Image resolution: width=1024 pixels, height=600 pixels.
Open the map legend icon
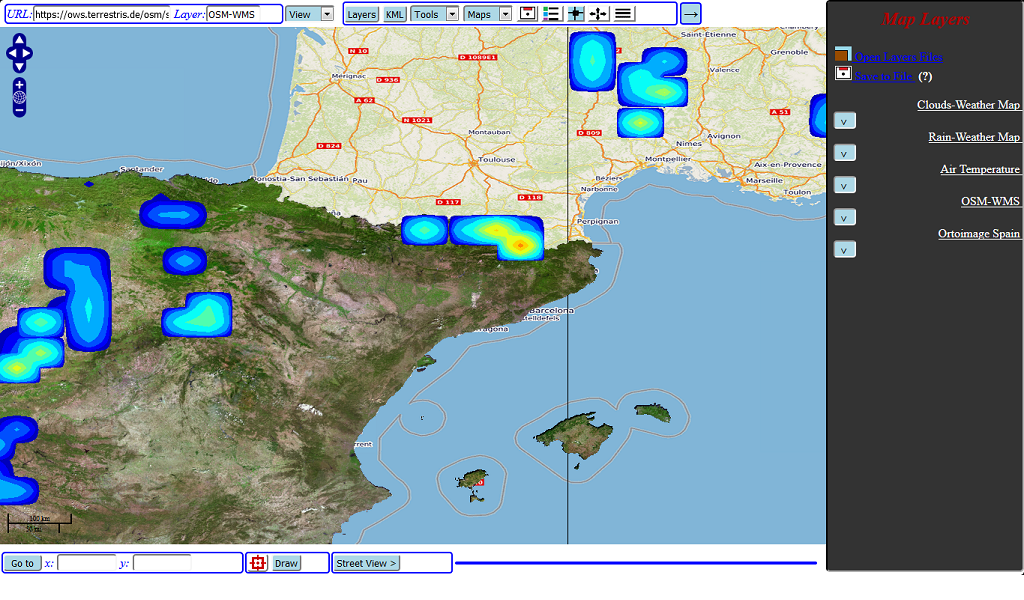click(x=551, y=13)
